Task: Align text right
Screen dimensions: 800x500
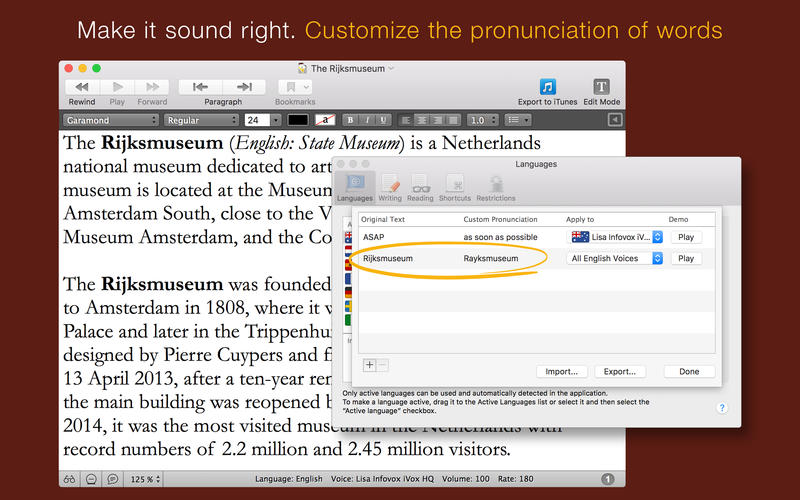Action: pos(437,120)
